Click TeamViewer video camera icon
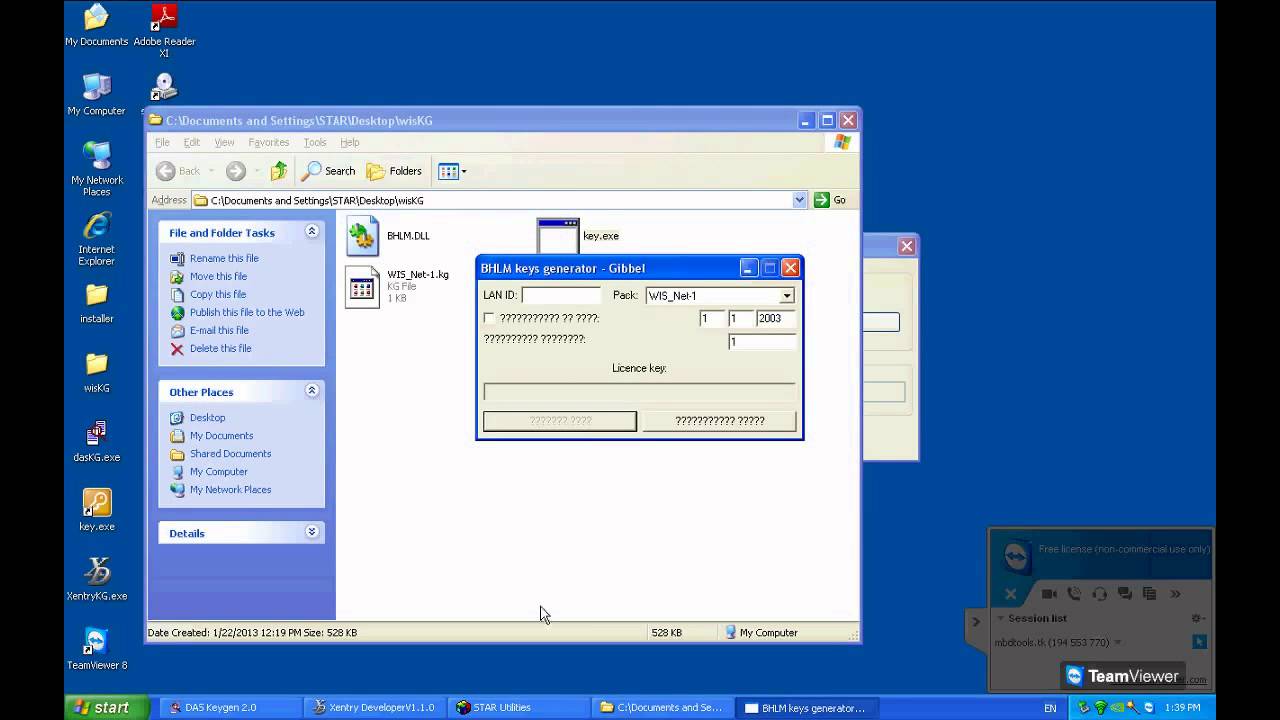 click(x=1049, y=593)
